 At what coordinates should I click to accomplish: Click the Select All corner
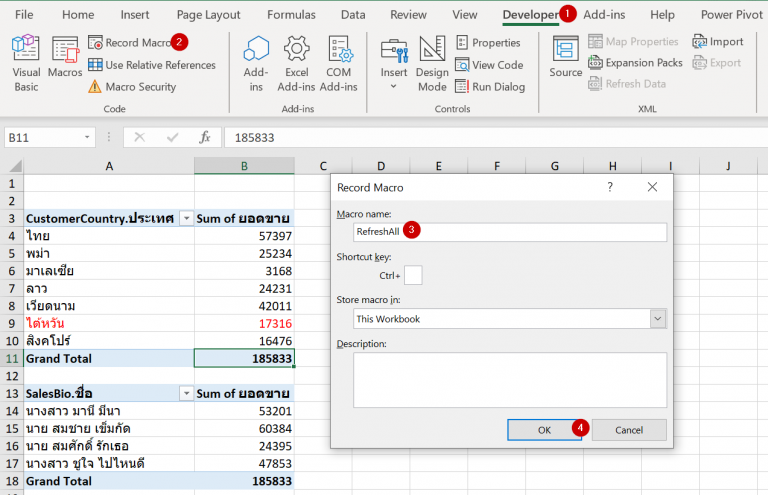pyautogui.click(x=12, y=166)
